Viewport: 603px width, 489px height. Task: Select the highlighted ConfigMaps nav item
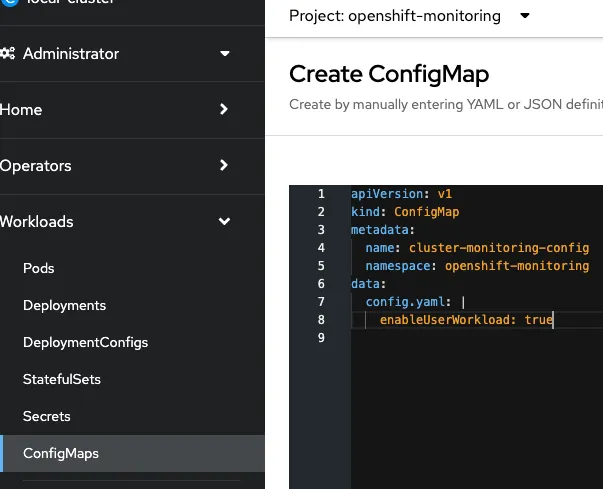[61, 454]
